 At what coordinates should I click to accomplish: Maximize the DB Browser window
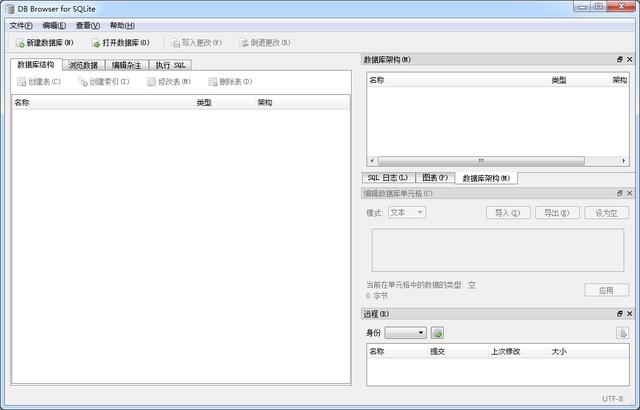click(599, 7)
